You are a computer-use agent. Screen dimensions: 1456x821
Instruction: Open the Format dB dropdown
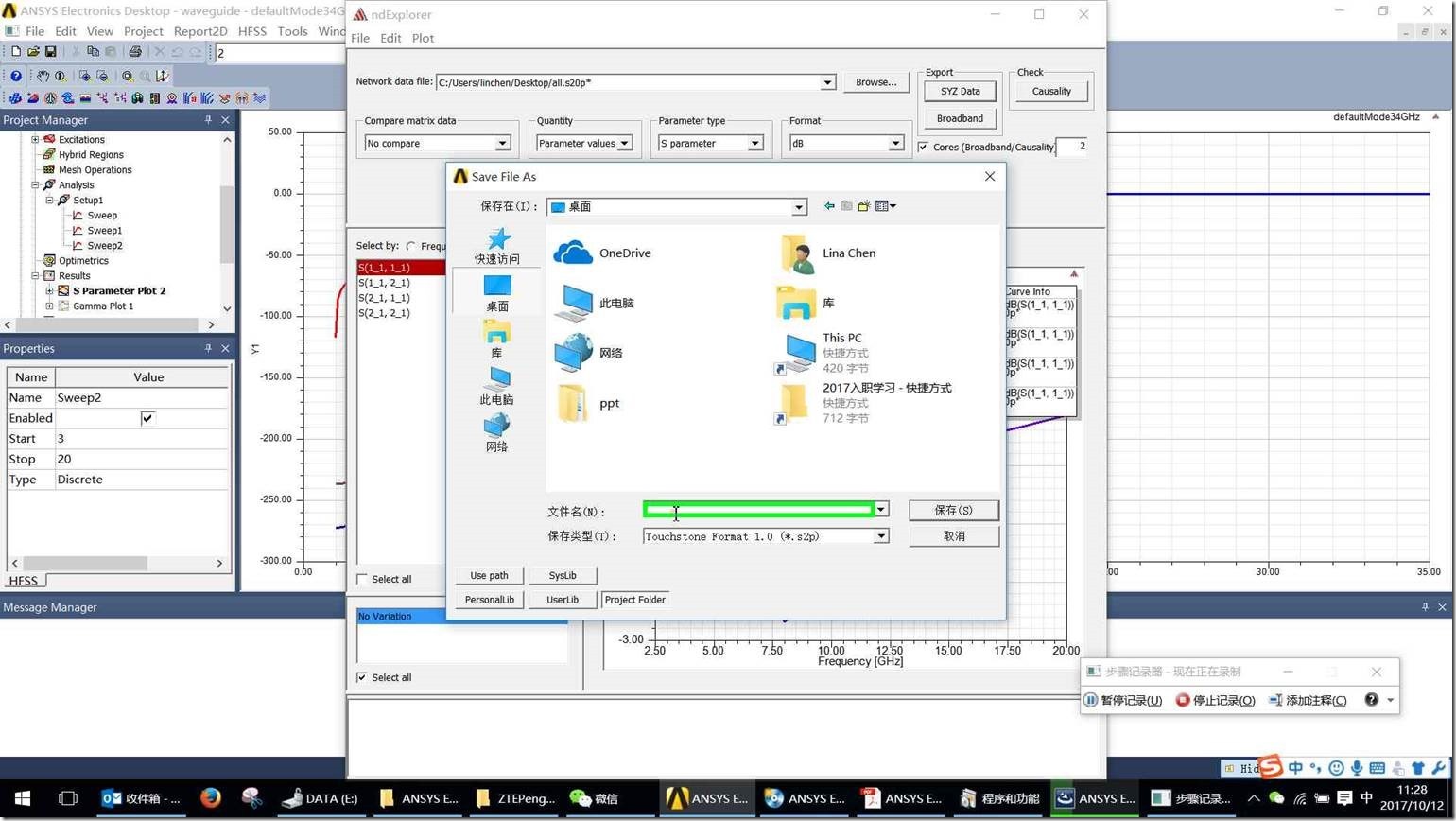point(895,144)
